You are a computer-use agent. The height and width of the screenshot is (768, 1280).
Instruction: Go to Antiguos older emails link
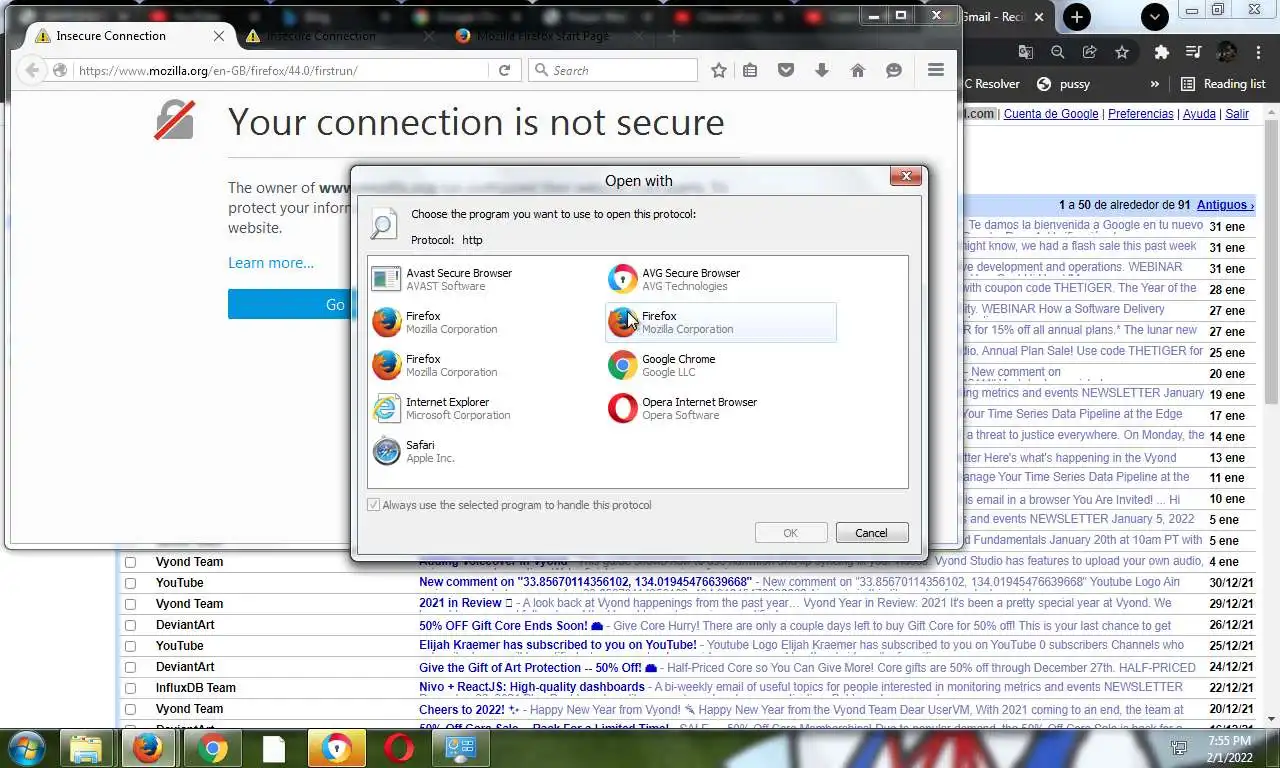pos(1225,205)
